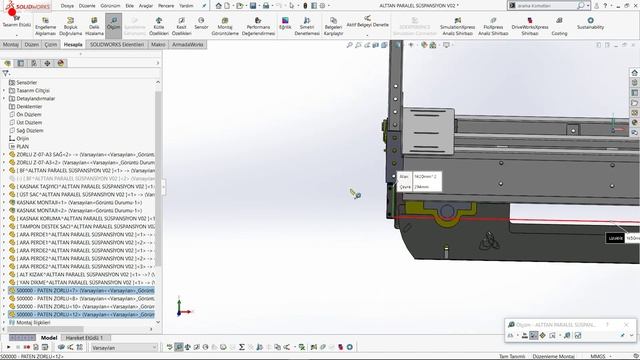Switch to SOLIDWORKS Eklentileri tab
The width and height of the screenshot is (640, 360).
click(x=117, y=44)
